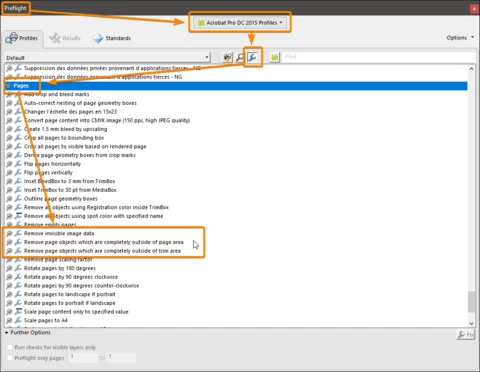
Task: Click wrench icon of Rotate 90 degrees counter-clockwise
Action: (18, 285)
